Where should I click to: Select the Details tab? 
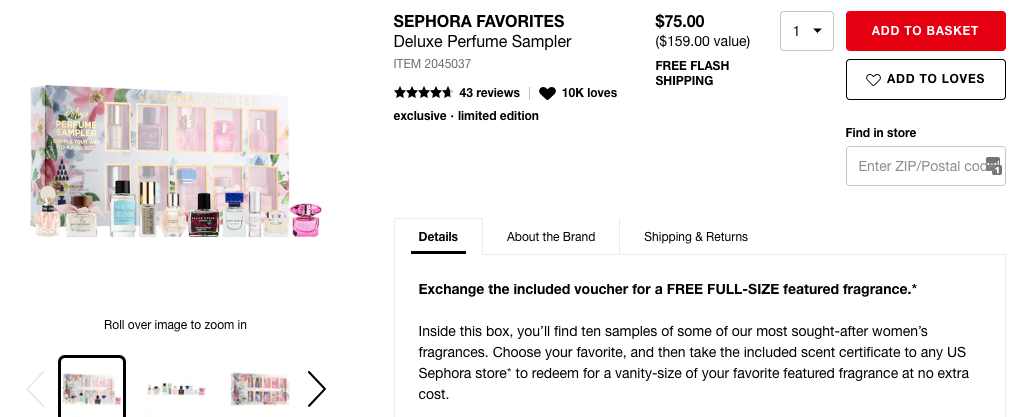pos(438,237)
